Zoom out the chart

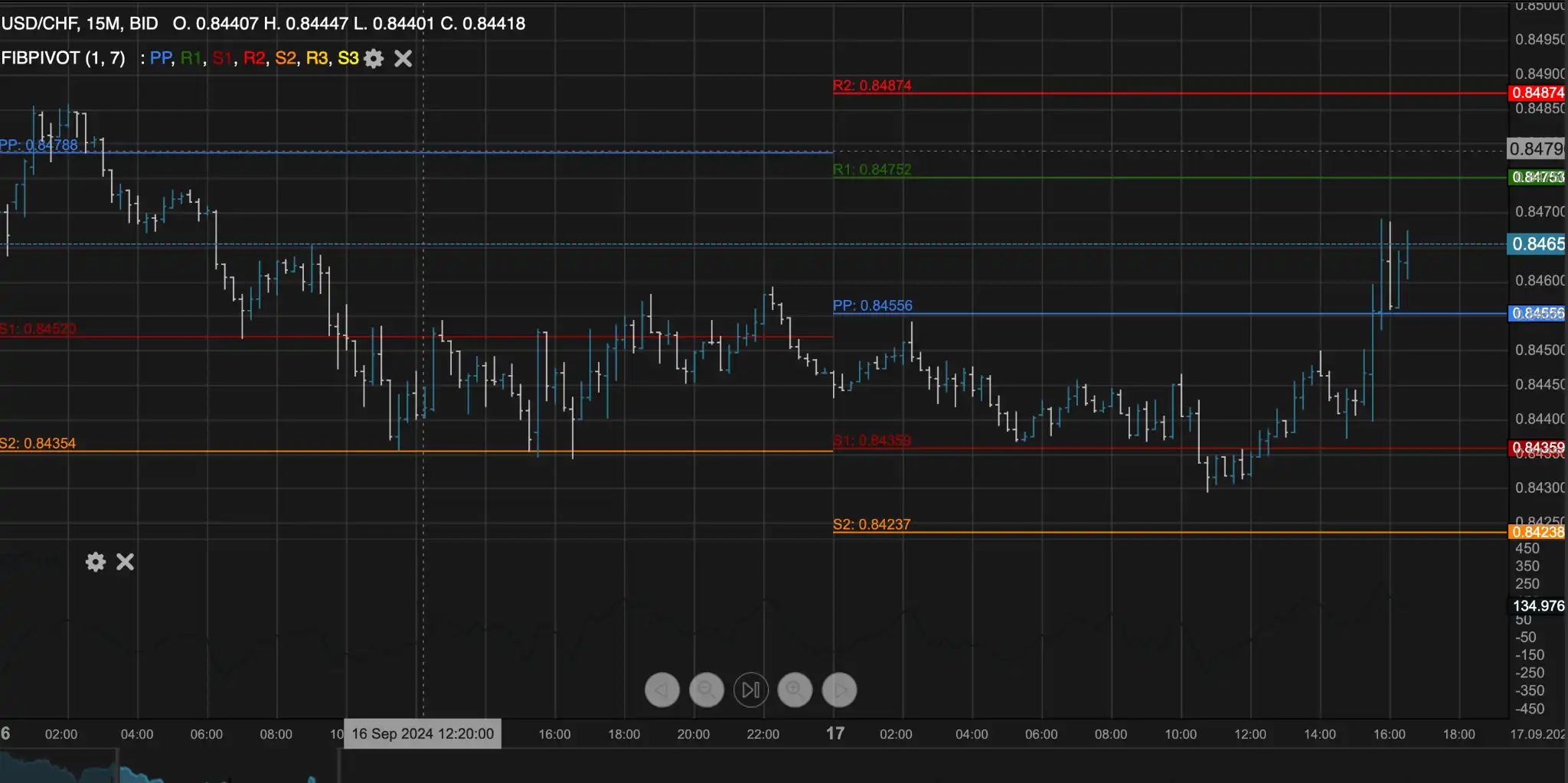(x=706, y=690)
